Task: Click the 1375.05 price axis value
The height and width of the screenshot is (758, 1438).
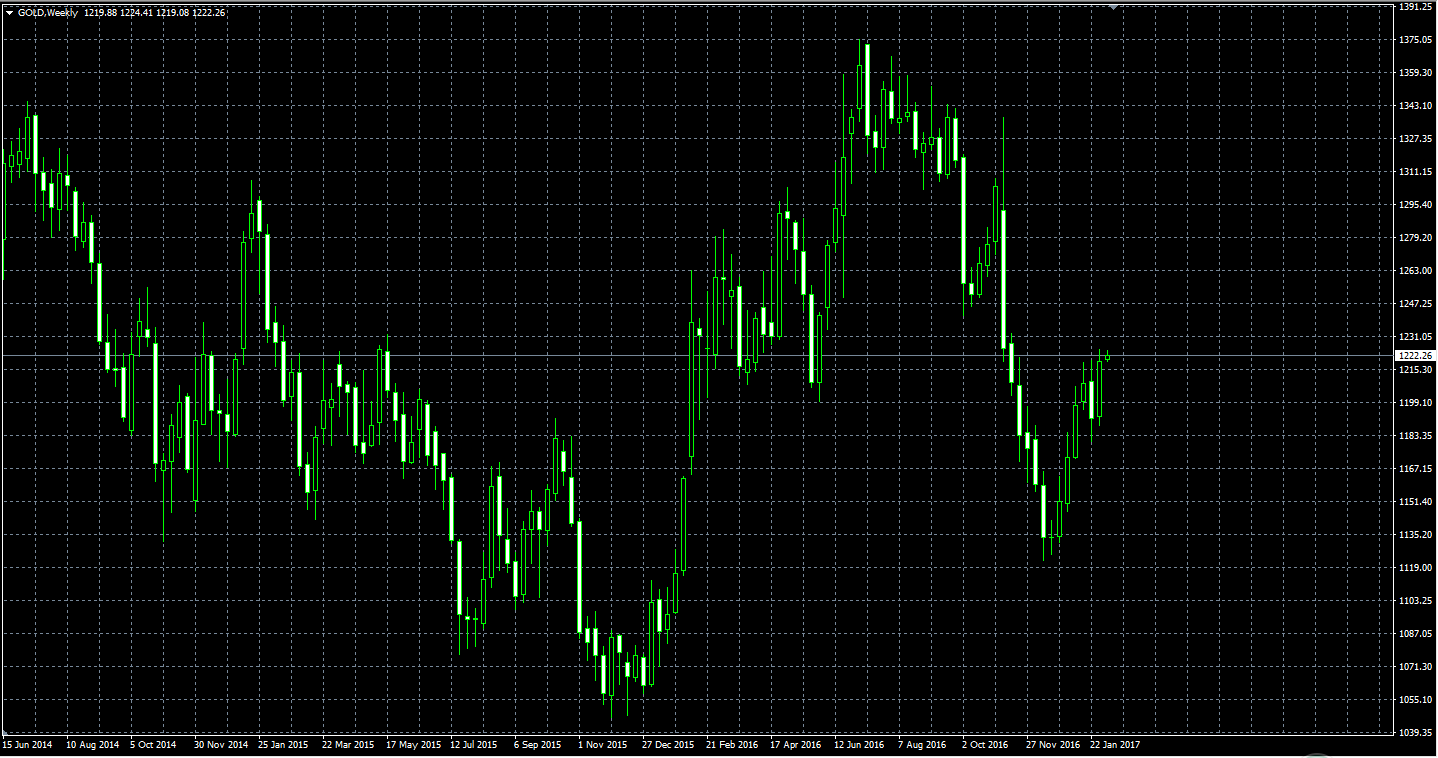Action: [1415, 40]
